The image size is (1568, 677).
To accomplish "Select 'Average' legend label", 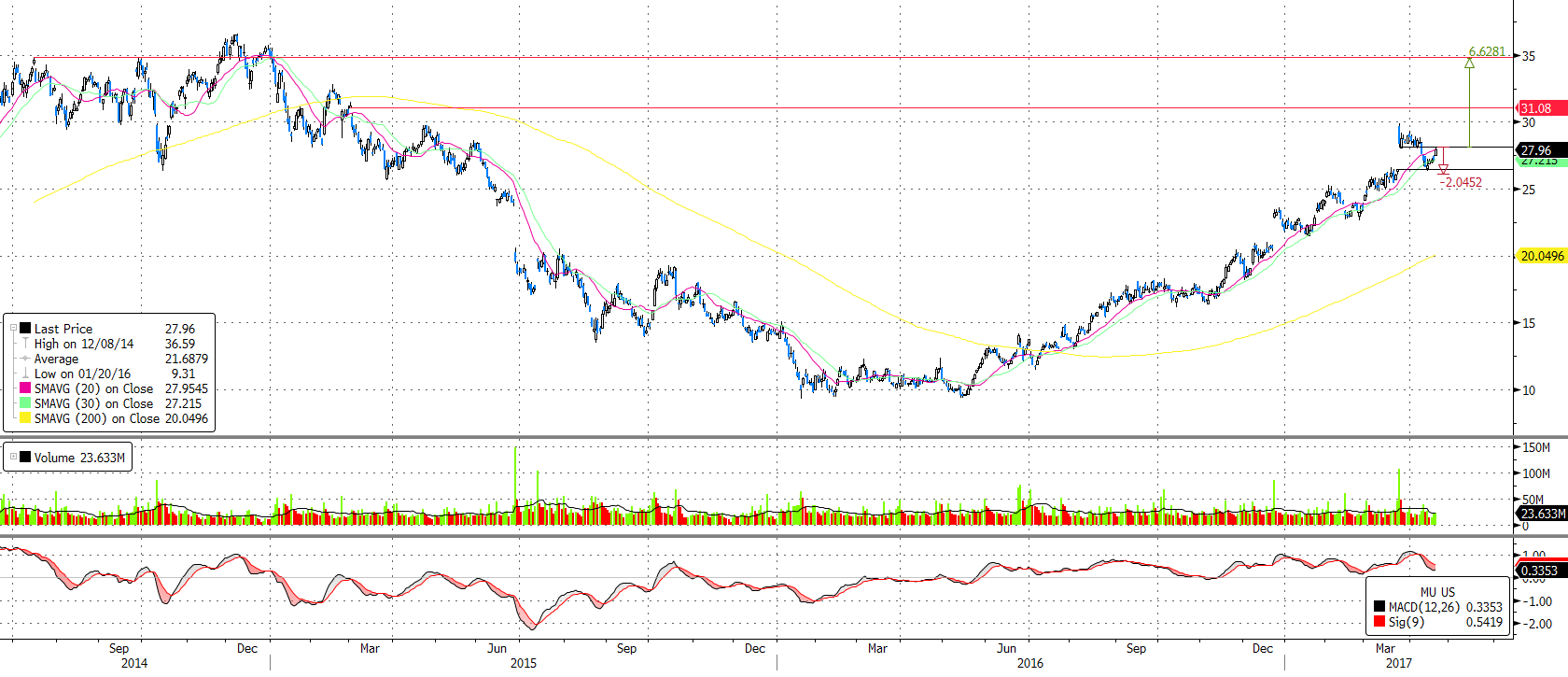I will click(x=56, y=359).
